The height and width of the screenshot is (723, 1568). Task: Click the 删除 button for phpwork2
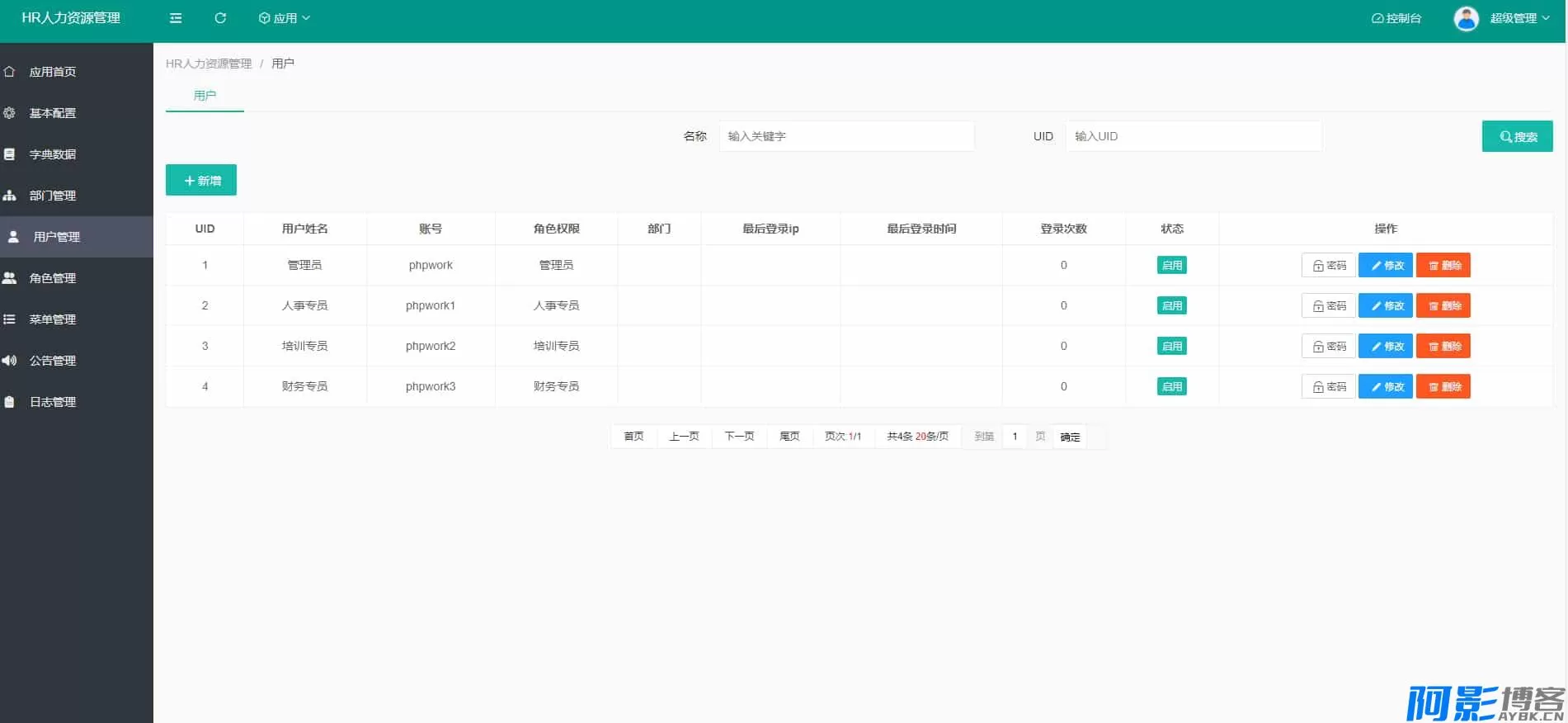tap(1443, 346)
